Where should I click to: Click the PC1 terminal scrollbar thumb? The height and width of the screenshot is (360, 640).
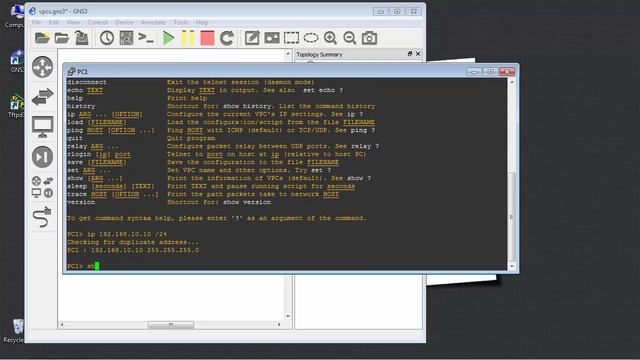(512, 217)
